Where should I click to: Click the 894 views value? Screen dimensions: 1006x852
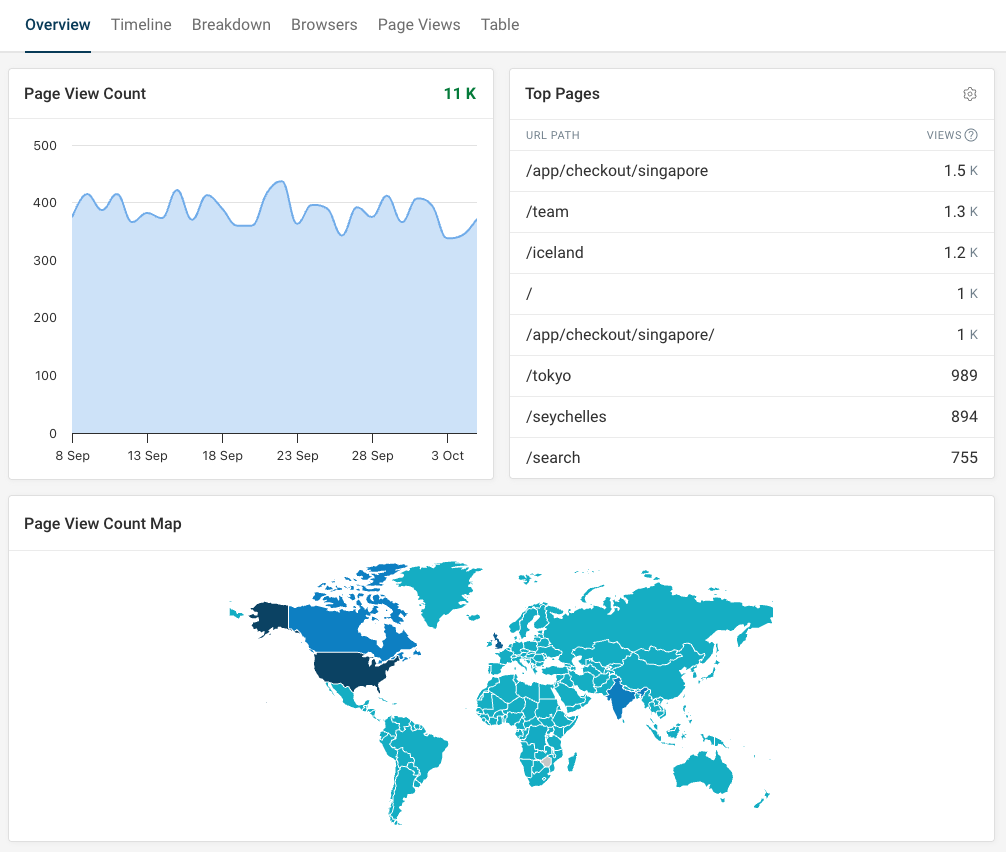click(x=964, y=417)
